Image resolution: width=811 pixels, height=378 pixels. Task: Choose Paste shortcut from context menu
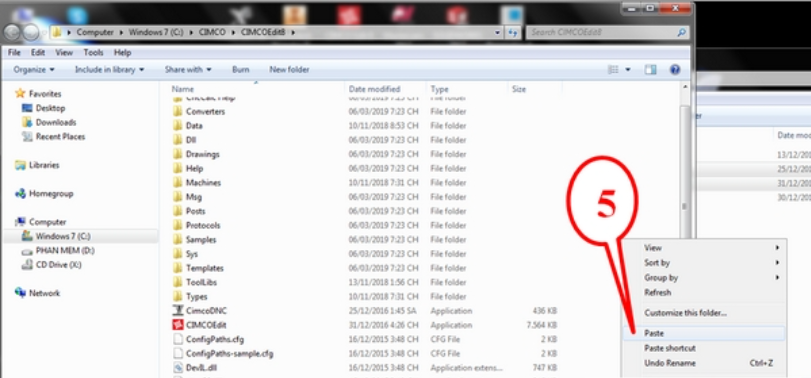tap(705, 349)
